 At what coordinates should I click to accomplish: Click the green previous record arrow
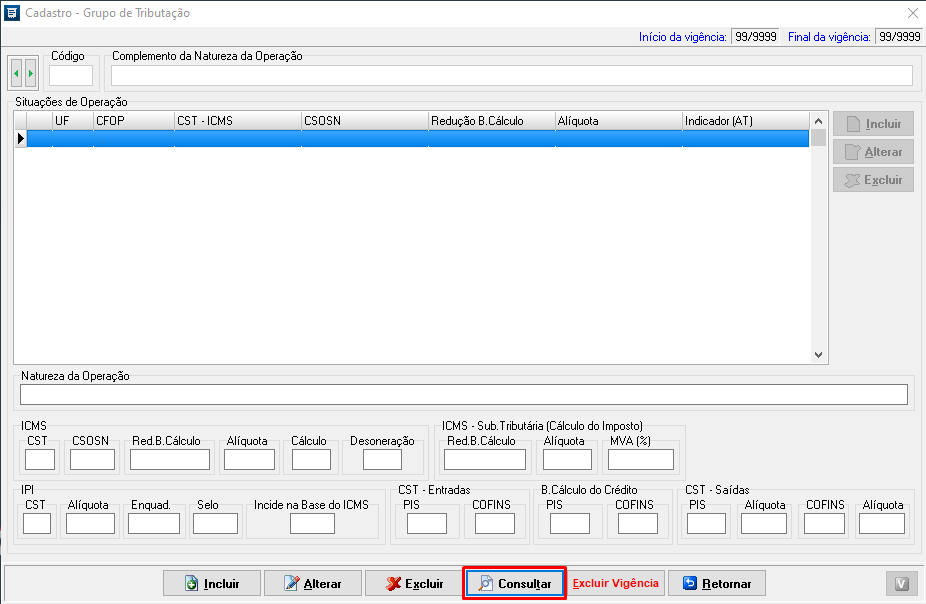17,73
